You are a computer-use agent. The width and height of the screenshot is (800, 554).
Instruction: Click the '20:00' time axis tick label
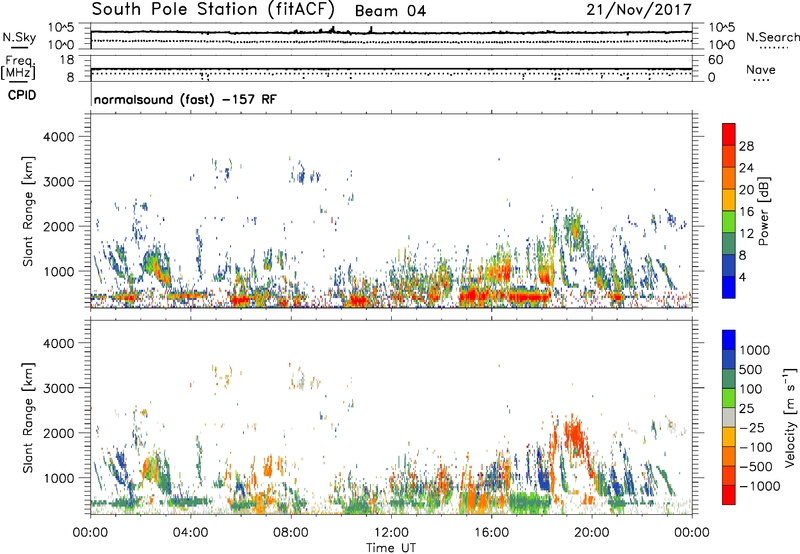pyautogui.click(x=592, y=533)
